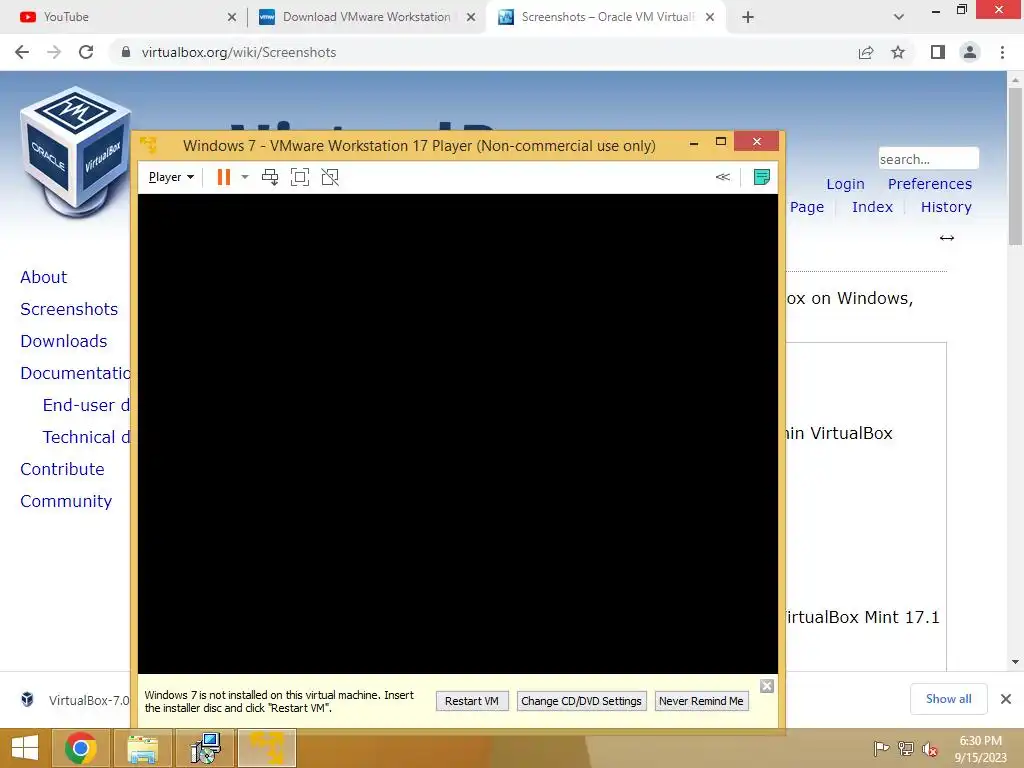Toggle page width with the double arrow icon

point(946,238)
